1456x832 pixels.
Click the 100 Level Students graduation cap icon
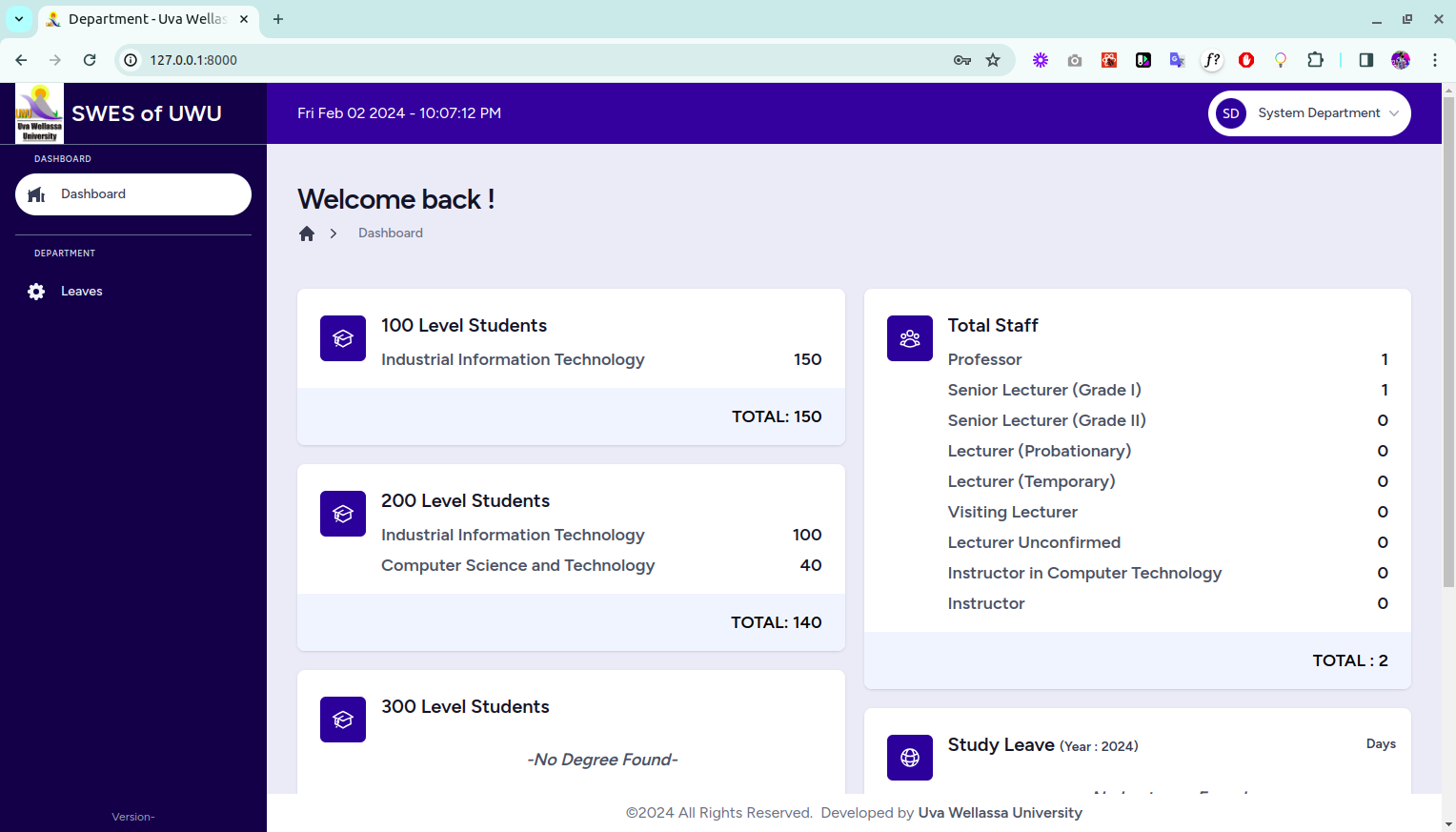click(343, 338)
